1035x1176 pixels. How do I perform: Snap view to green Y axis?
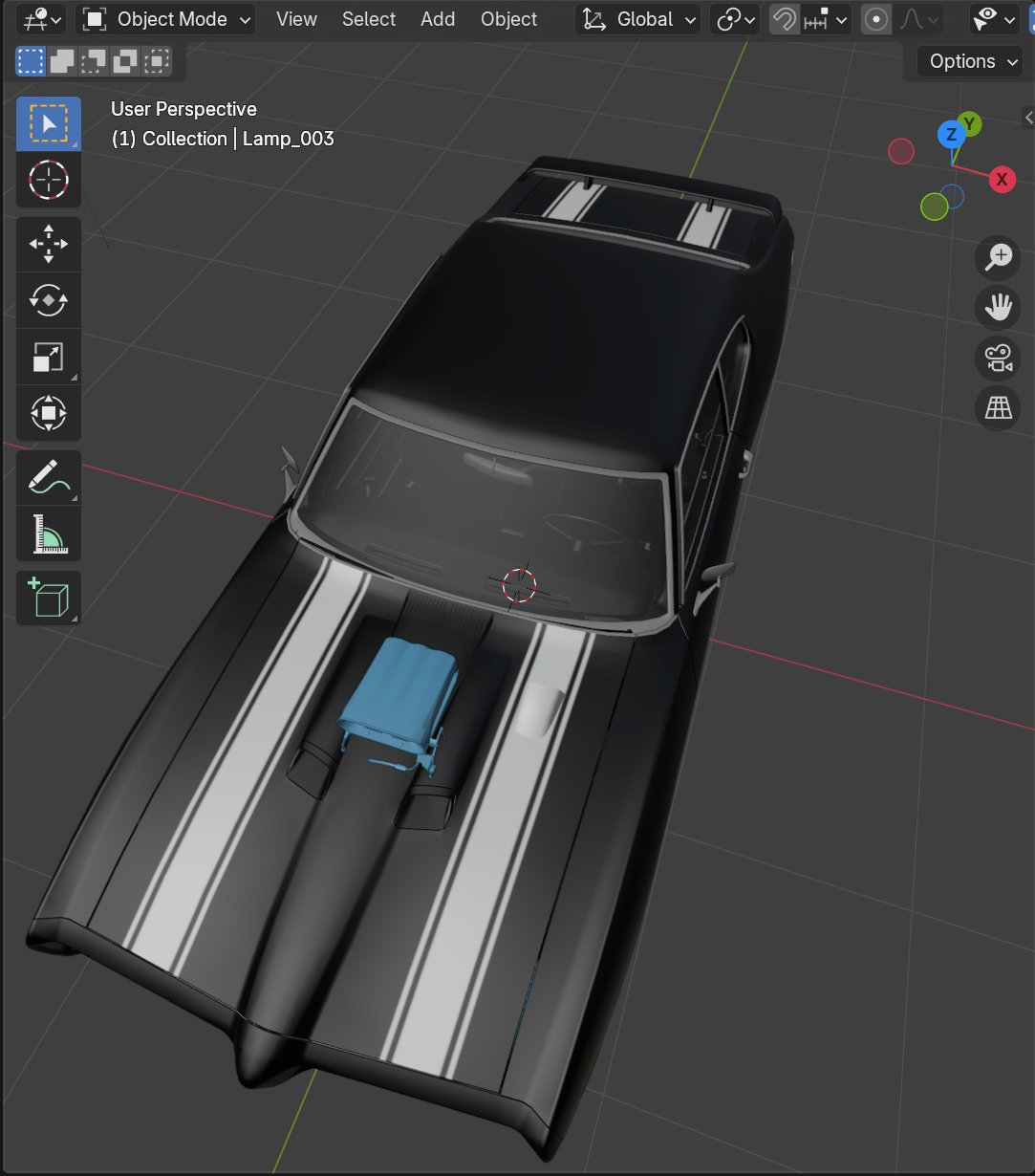point(970,123)
